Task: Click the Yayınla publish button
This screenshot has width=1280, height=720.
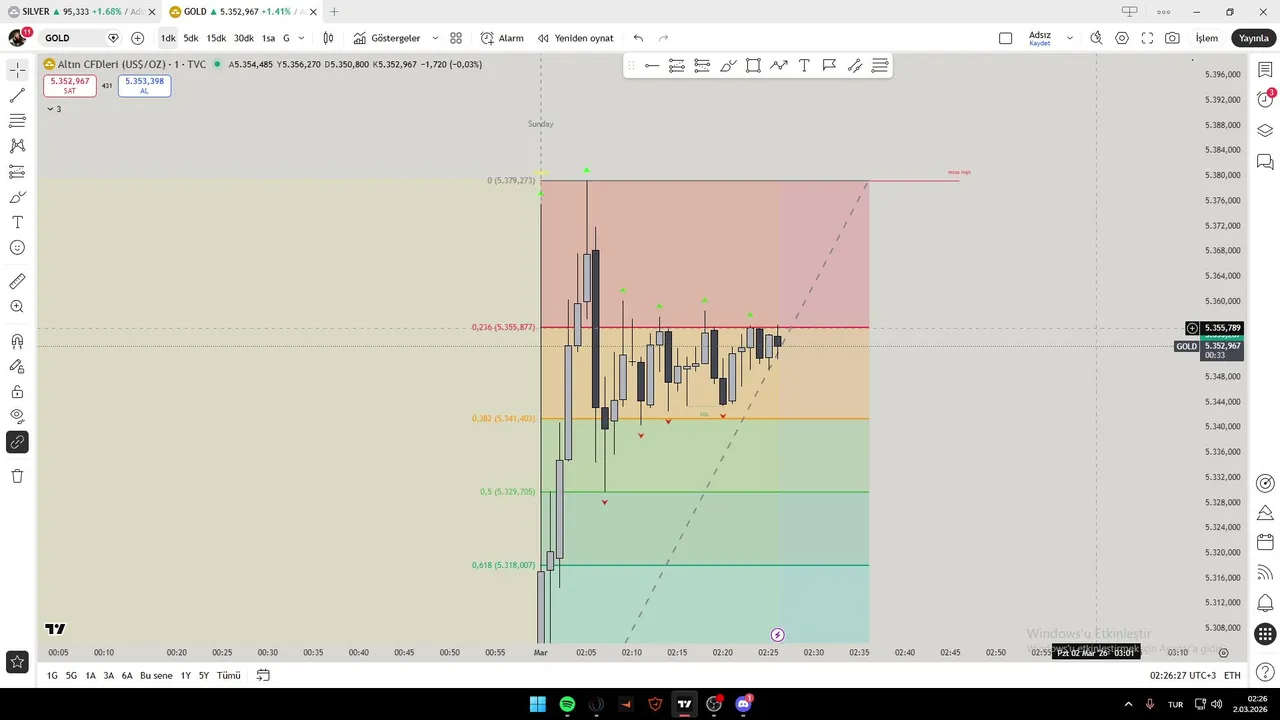Action: click(x=1253, y=38)
